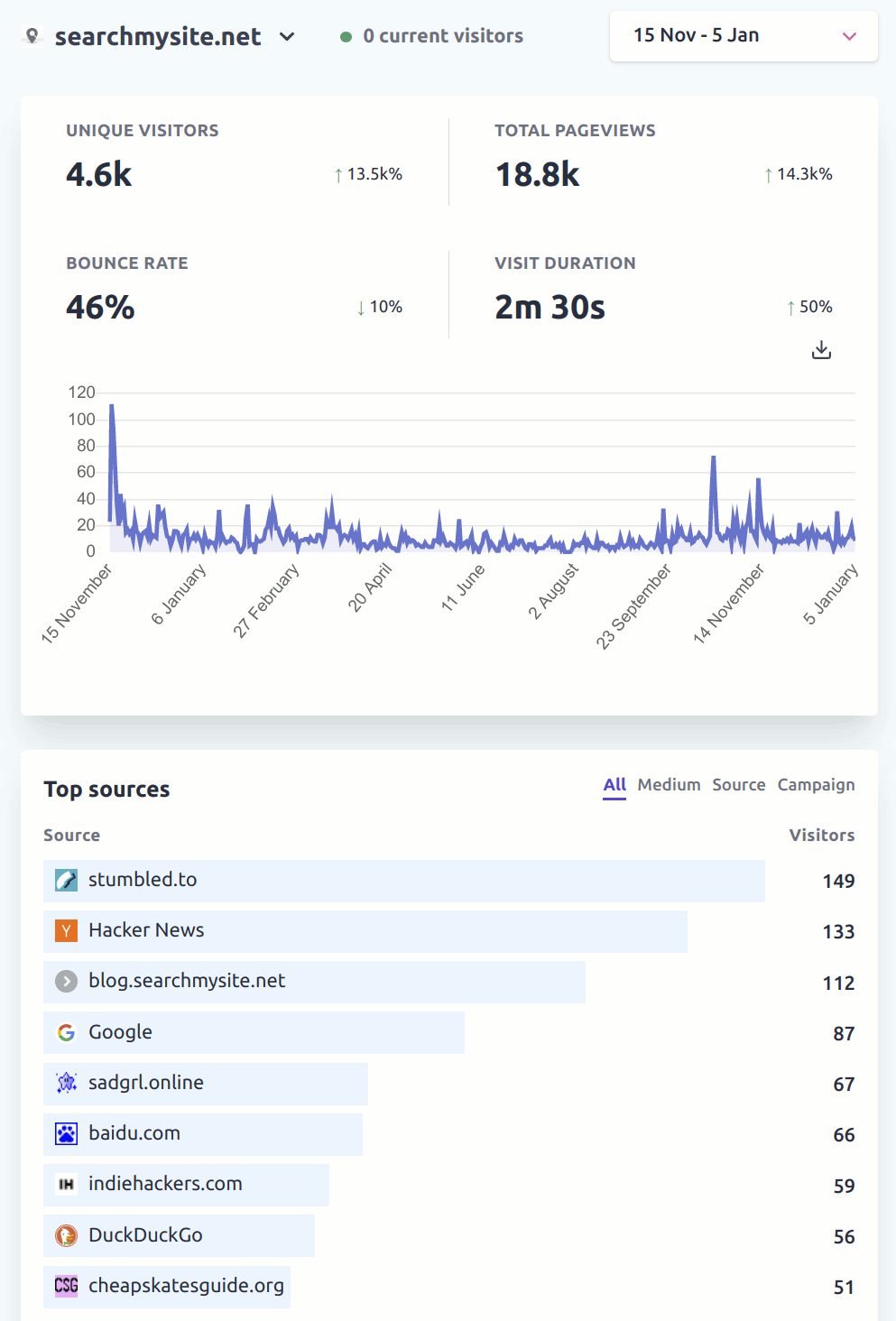
Task: Open the indiehackers.com source row
Action: [448, 1185]
